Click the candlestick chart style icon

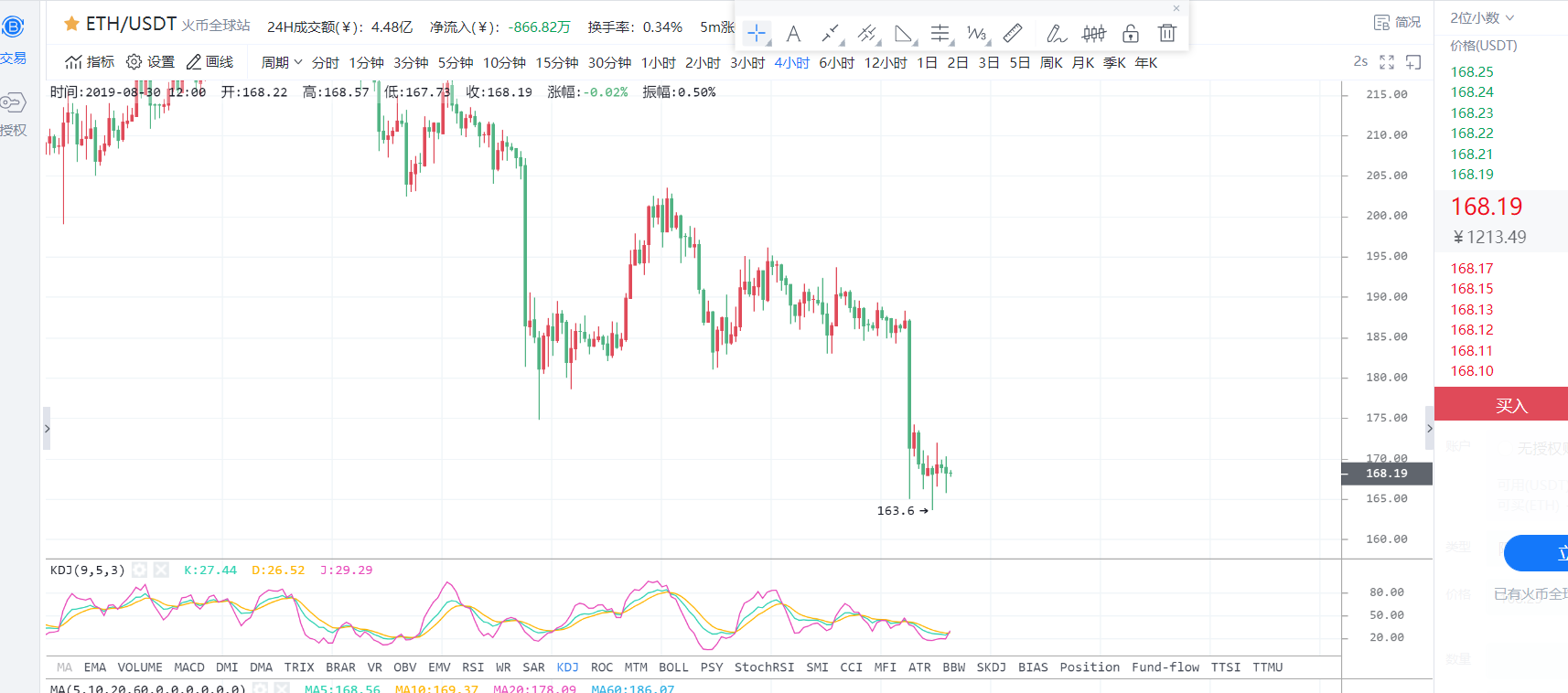point(1094,34)
